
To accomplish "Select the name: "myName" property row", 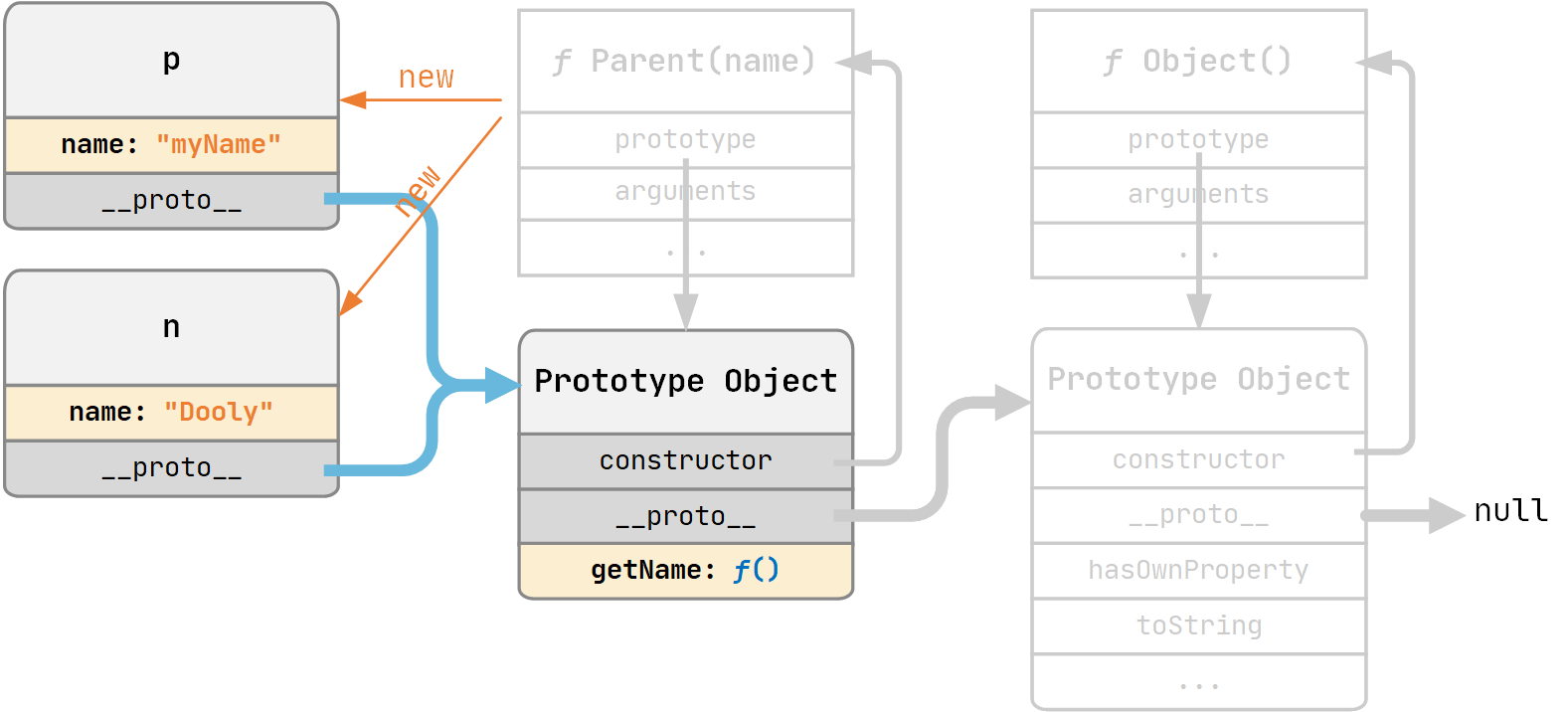I will [171, 145].
